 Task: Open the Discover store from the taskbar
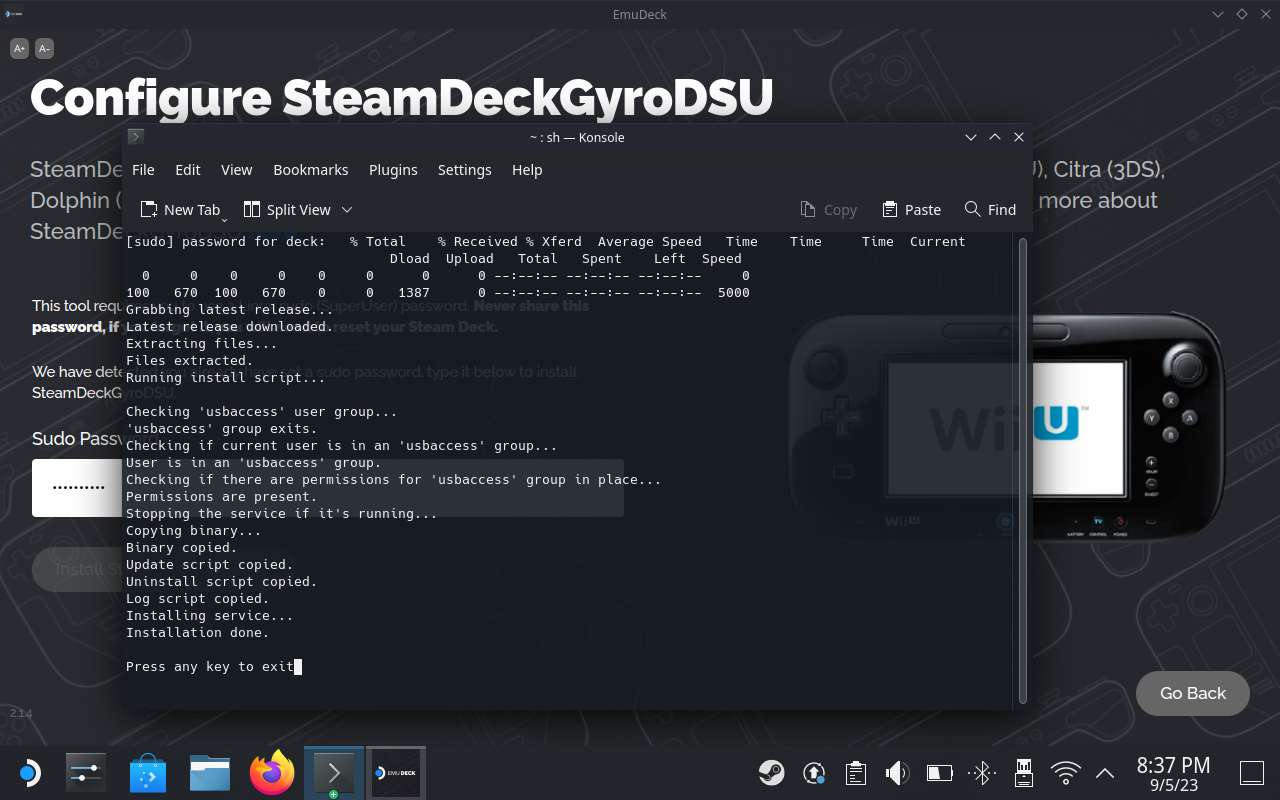[148, 773]
